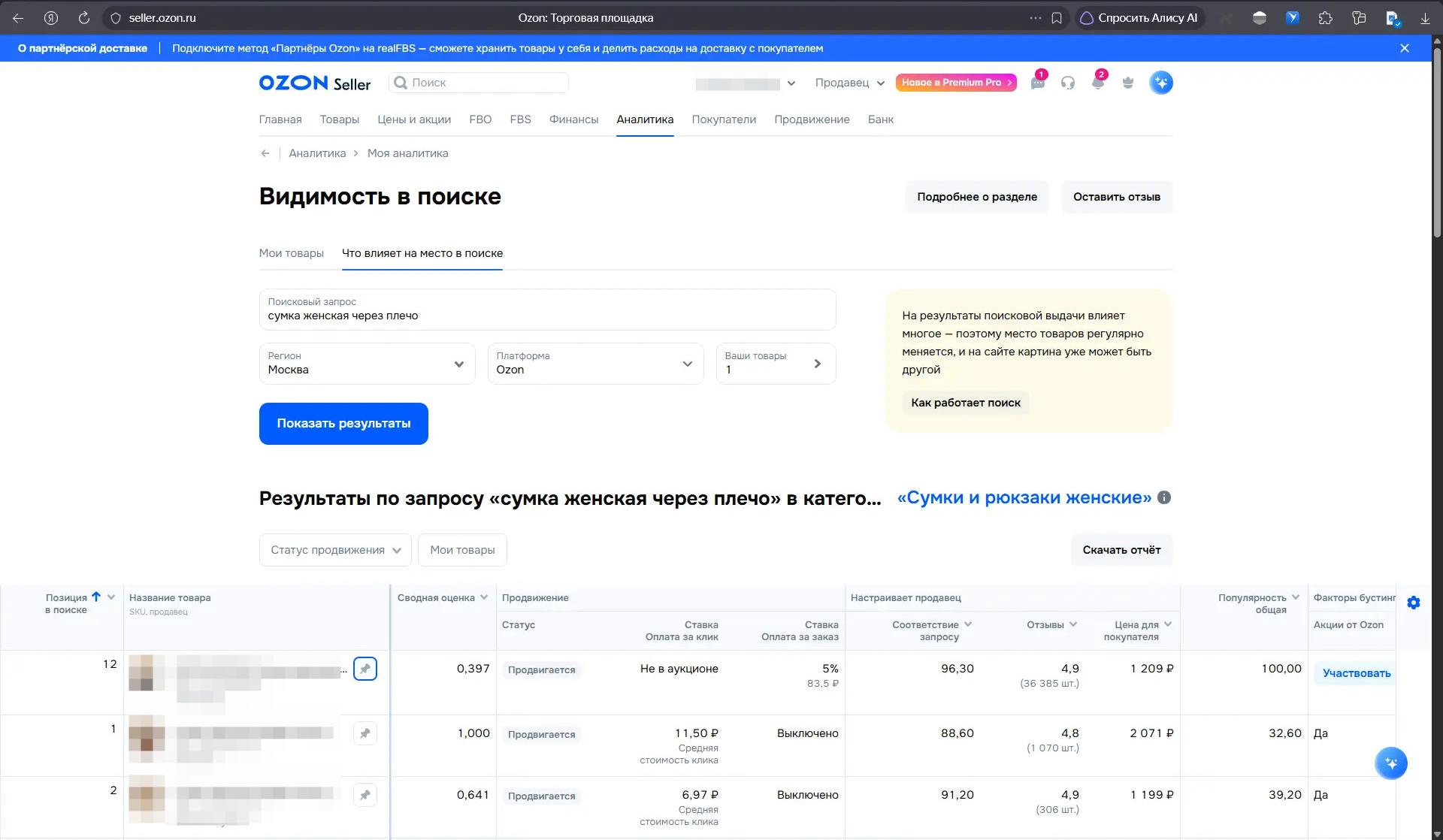
Task: Open the Yandex account icon in the toolbar
Action: (x=51, y=18)
